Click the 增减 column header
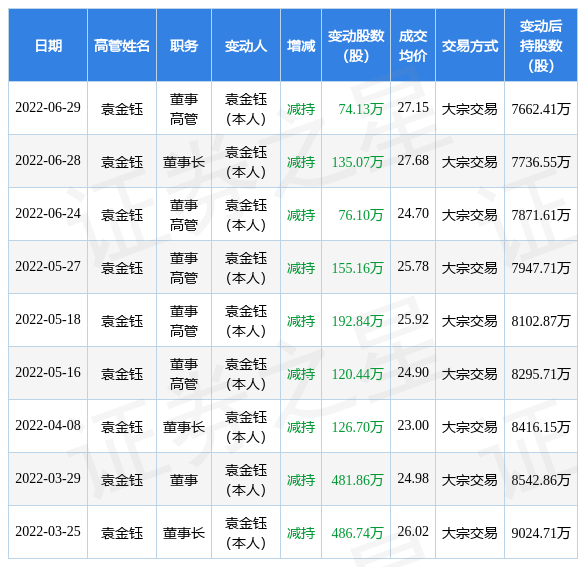This screenshot has height=567, width=578. tap(301, 46)
